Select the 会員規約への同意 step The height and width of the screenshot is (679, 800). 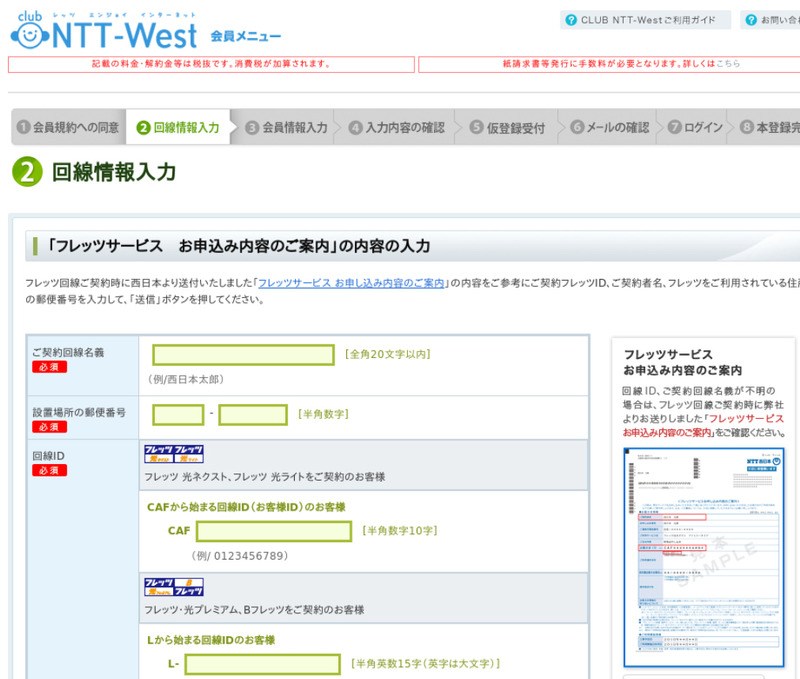click(69, 128)
